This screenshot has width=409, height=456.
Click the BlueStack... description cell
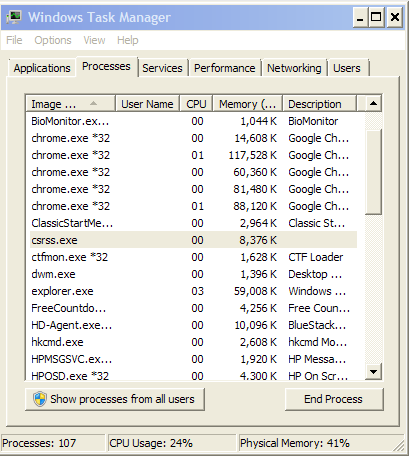[x=317, y=325]
